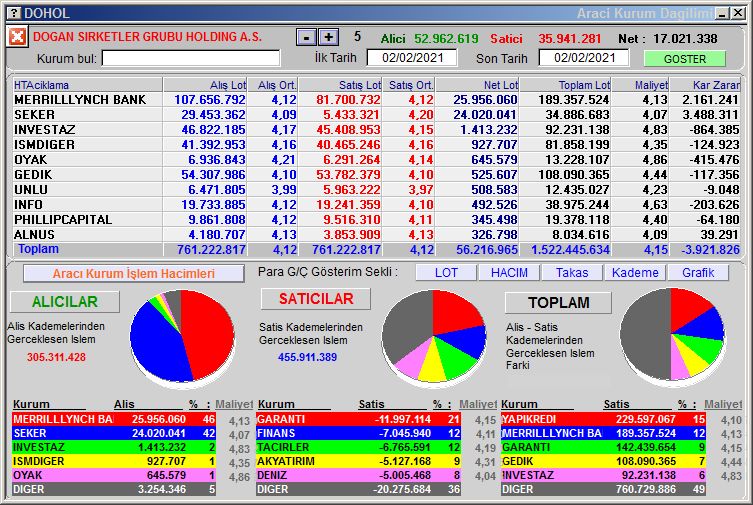Open the Grafik tab
The image size is (753, 505).
click(698, 273)
